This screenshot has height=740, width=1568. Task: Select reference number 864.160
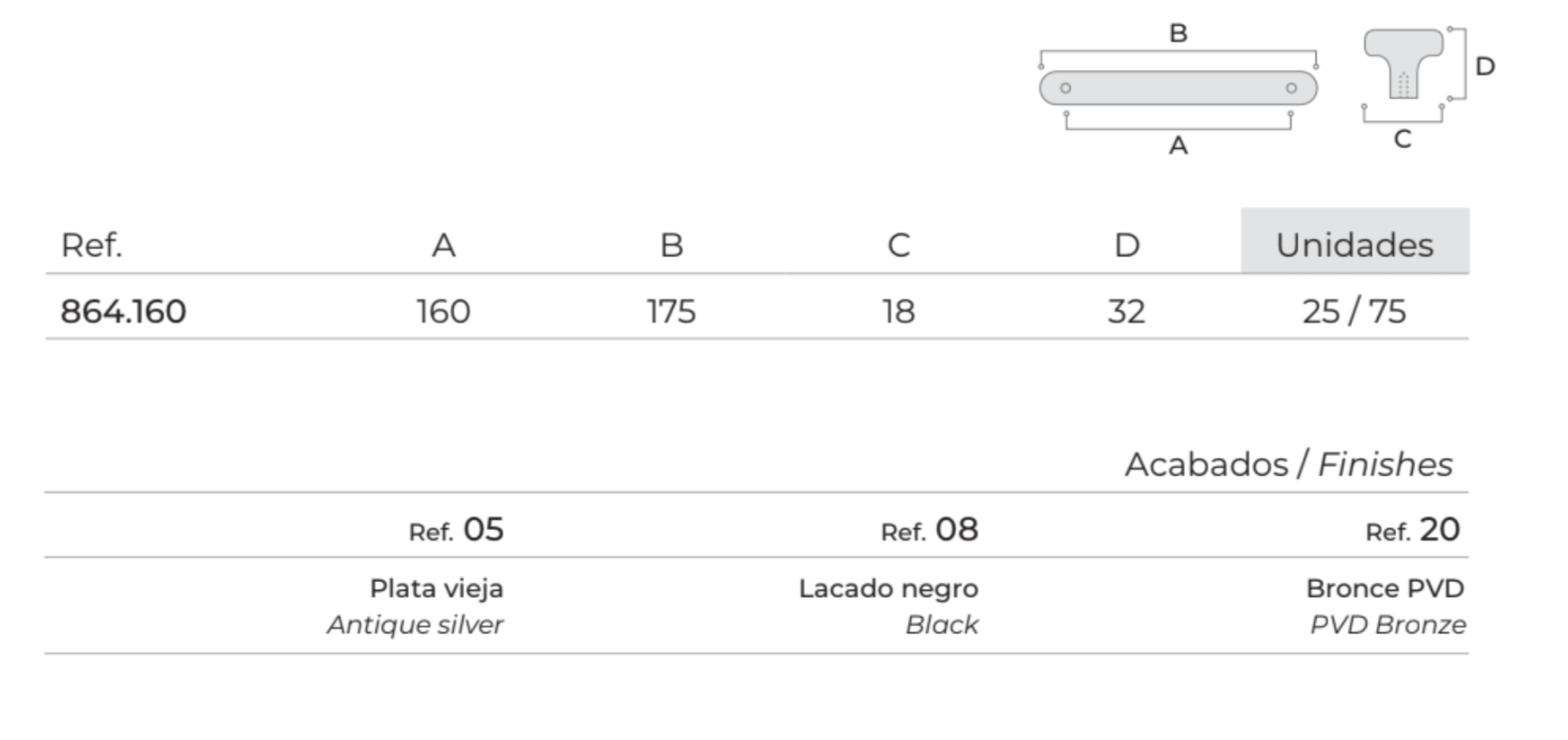coord(123,311)
